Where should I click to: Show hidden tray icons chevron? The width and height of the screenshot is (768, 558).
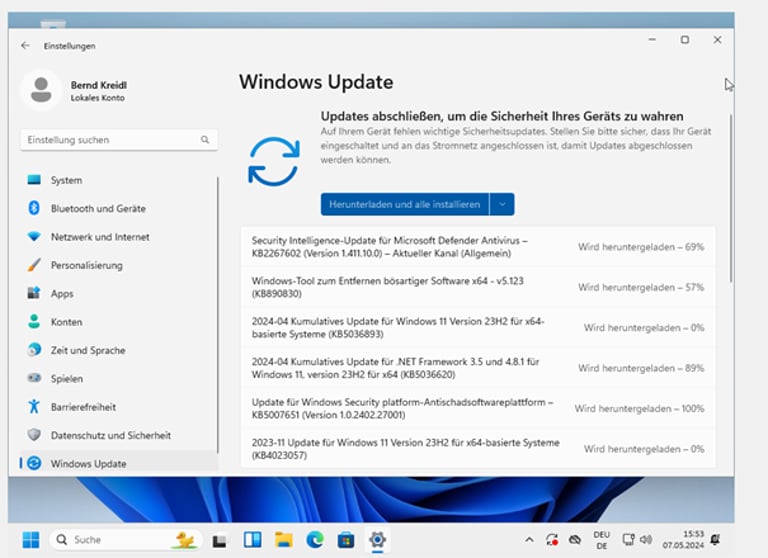click(x=529, y=540)
